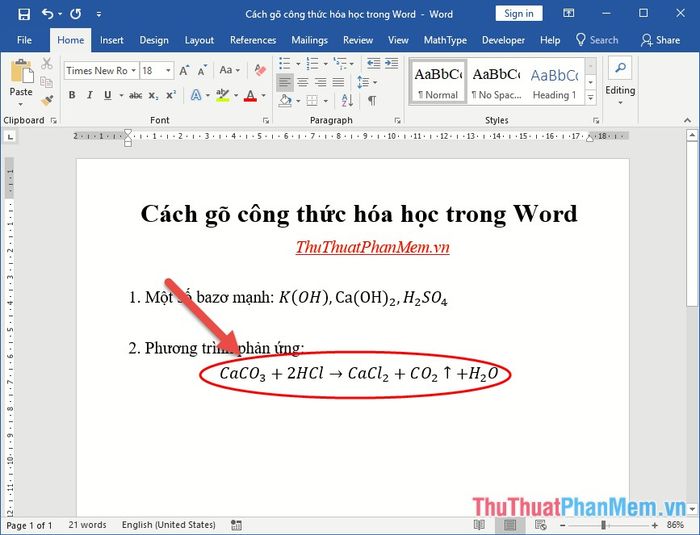
Task: Open the Editing group dropdown
Action: pos(620,82)
